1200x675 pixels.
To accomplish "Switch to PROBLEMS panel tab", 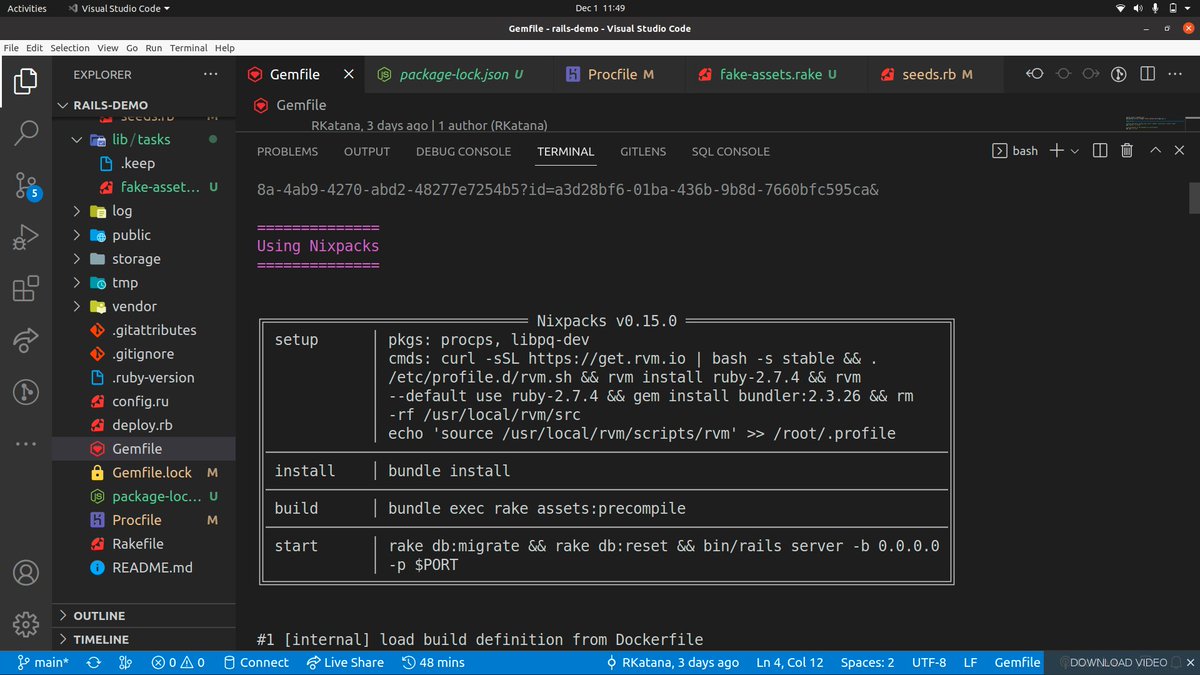I will 287,151.
